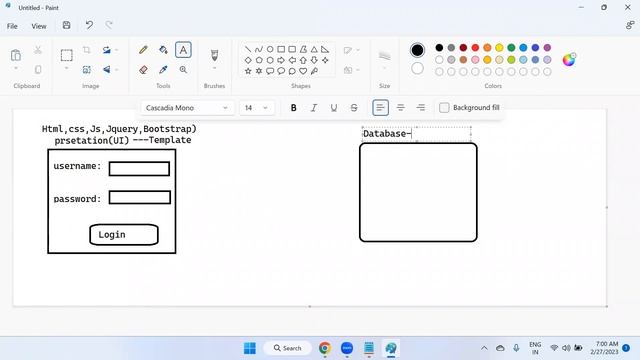Show hidden system tray icons
Viewport: 640px width, 360px height.
pyautogui.click(x=484, y=348)
